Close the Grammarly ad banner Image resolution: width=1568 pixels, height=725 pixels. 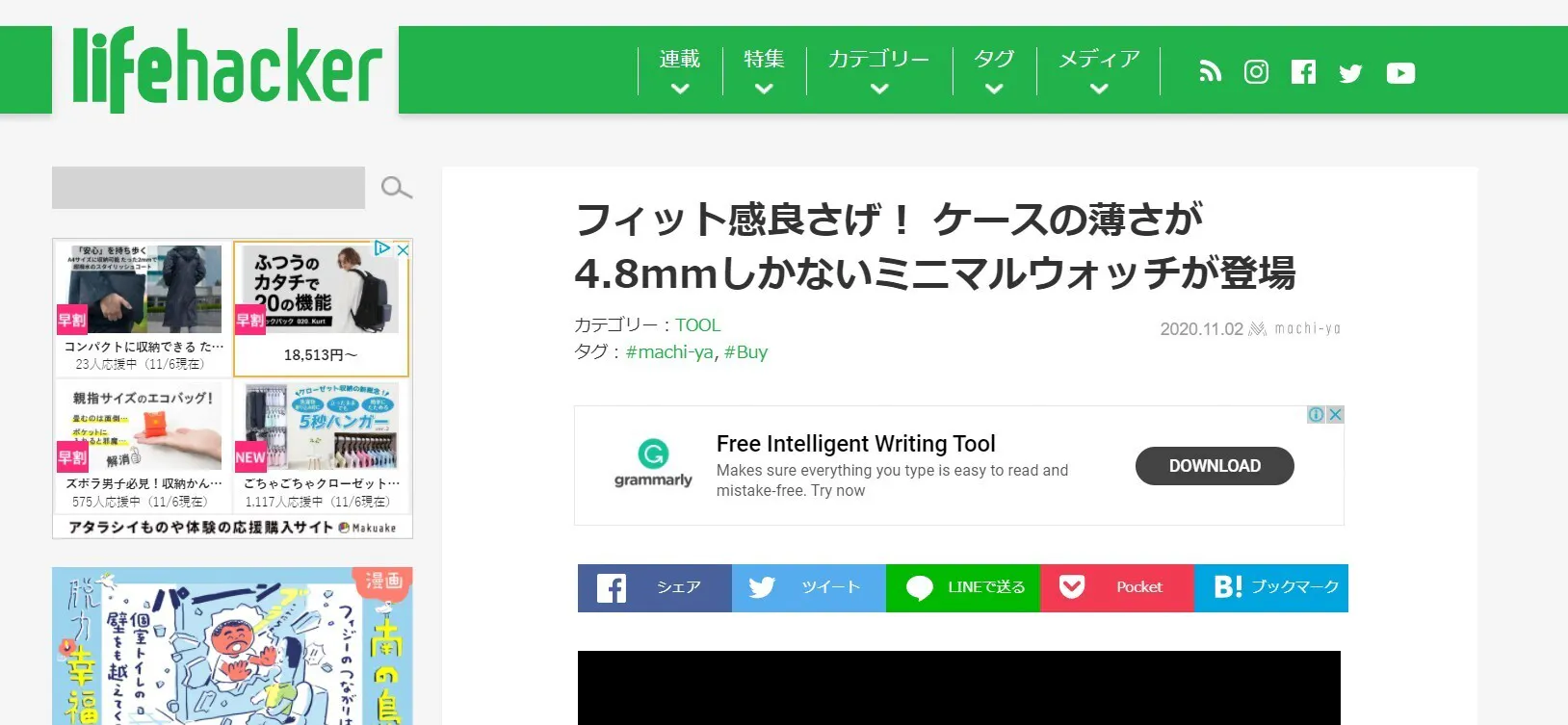click(x=1335, y=415)
